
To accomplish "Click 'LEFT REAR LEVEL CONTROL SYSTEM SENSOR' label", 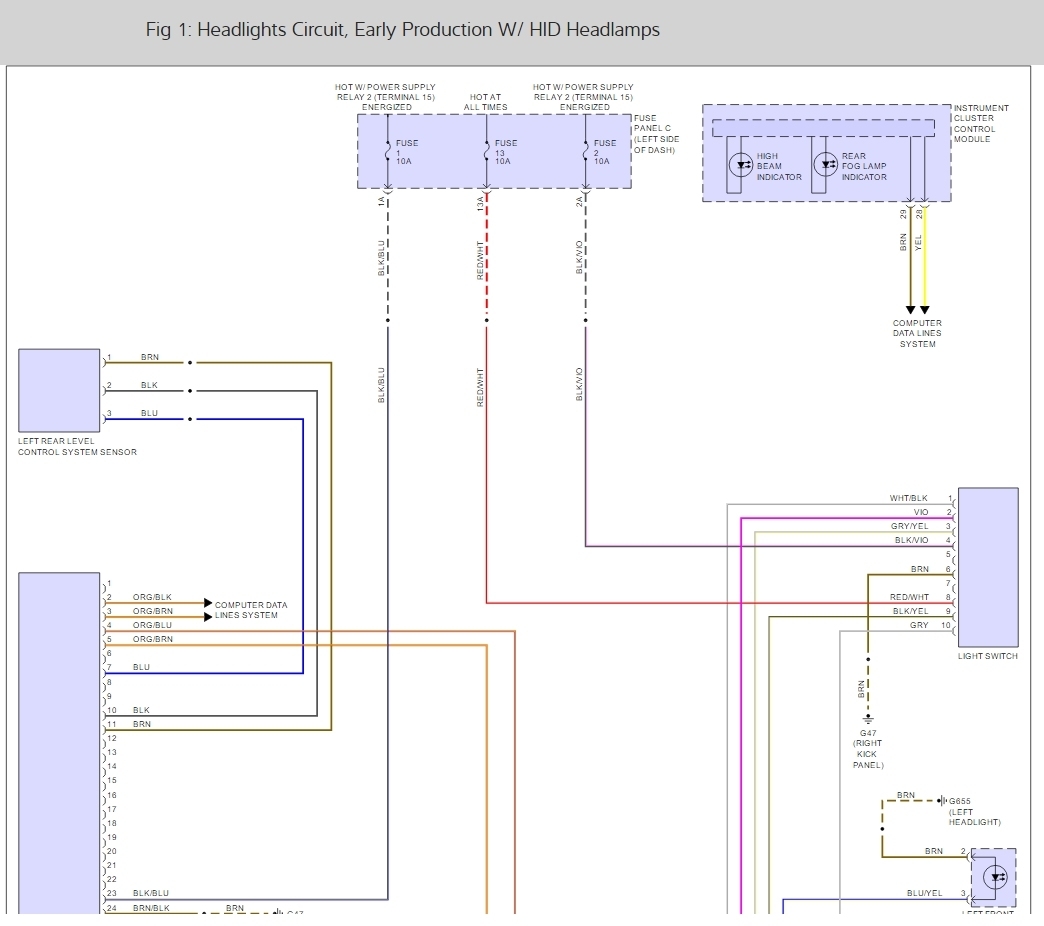I will 77,447.
